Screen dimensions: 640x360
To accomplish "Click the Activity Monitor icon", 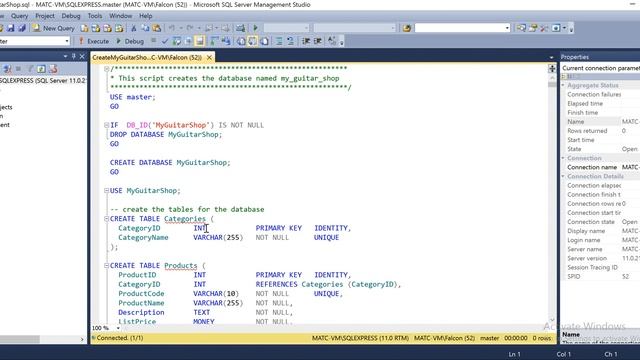I will pos(240,28).
